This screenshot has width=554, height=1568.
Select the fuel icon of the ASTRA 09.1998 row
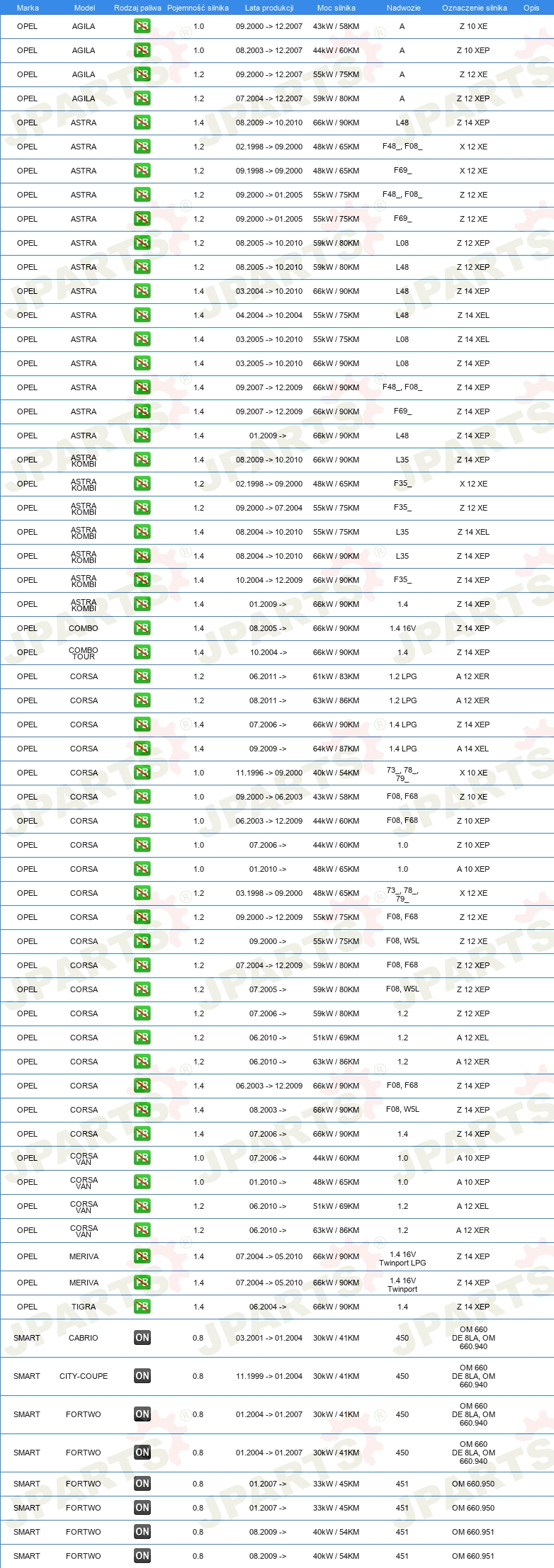(142, 171)
